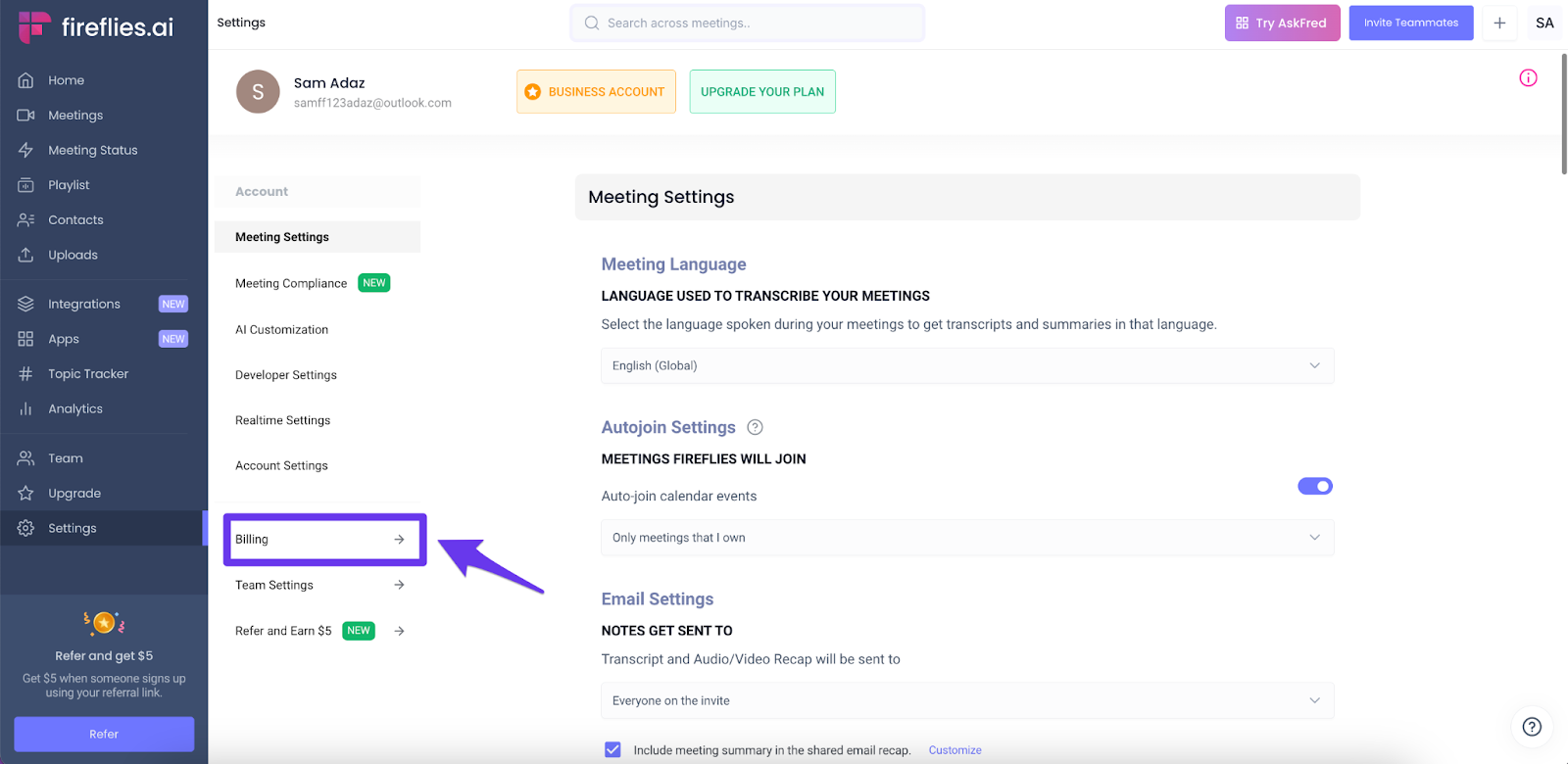1568x764 pixels.
Task: Click the Autojoin Settings help icon
Action: 755,427
